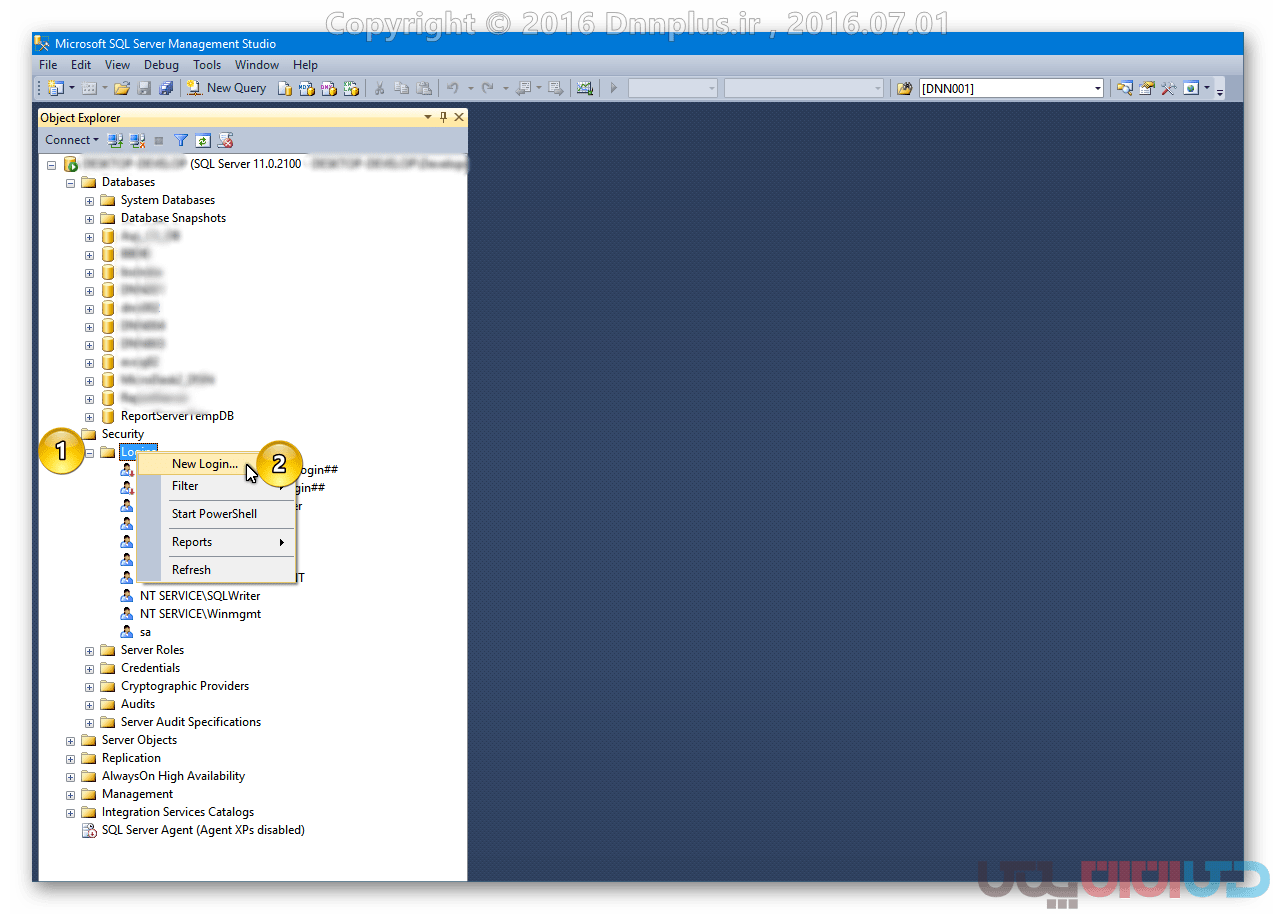Pin the Object Explorer panel with auto-hide icon

(444, 117)
